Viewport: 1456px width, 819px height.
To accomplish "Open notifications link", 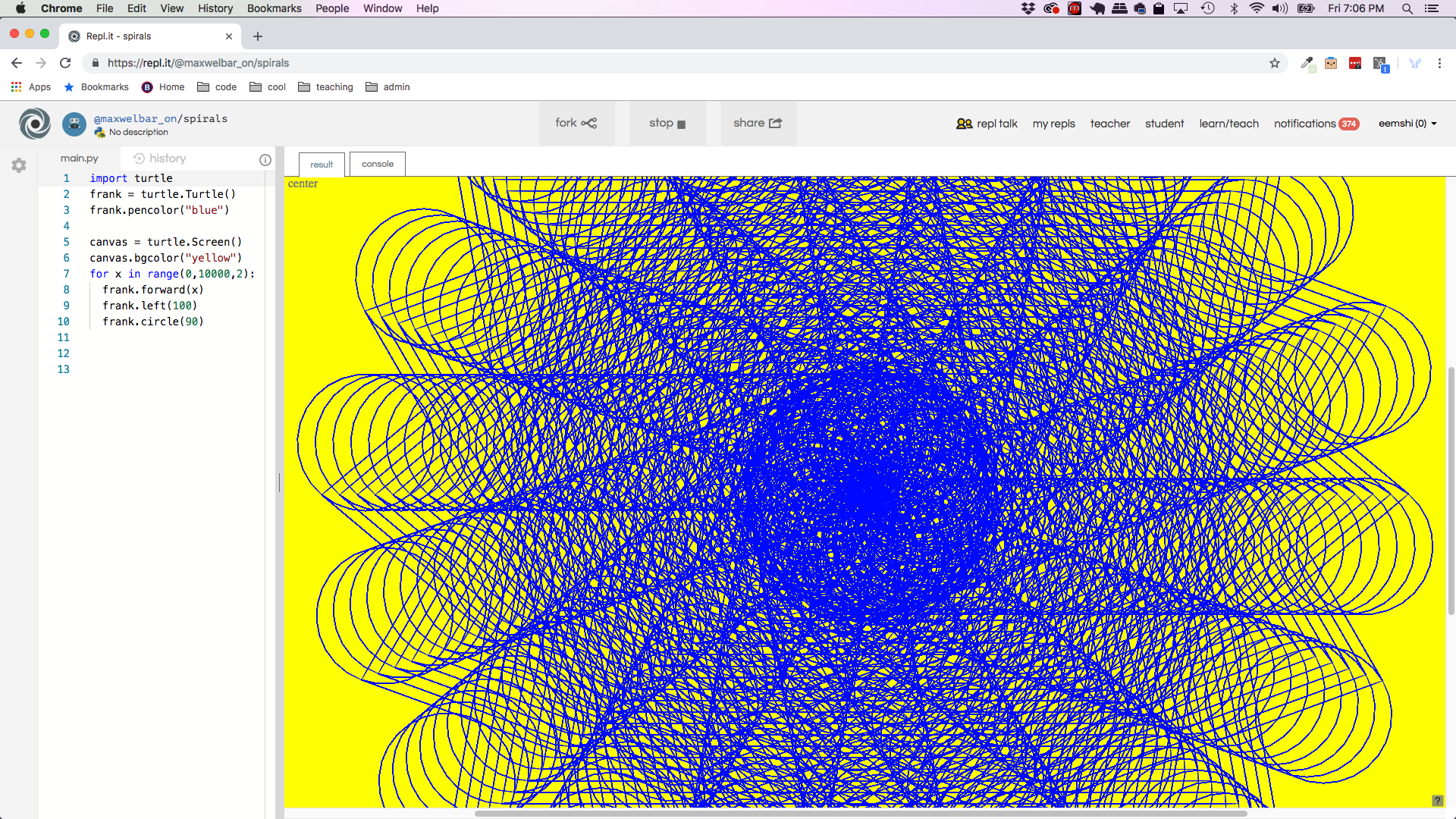I will click(1316, 124).
